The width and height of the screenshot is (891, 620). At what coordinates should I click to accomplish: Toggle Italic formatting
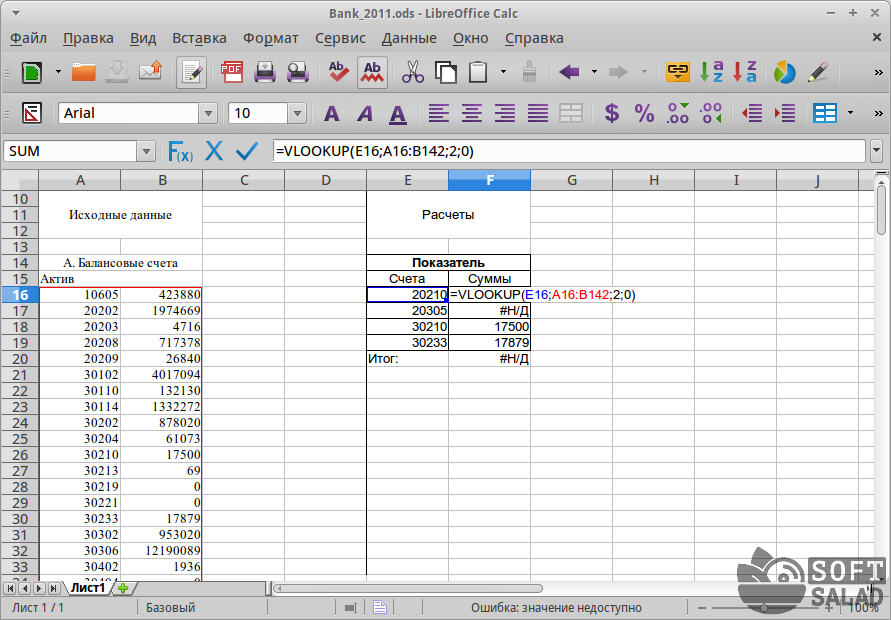pos(365,113)
